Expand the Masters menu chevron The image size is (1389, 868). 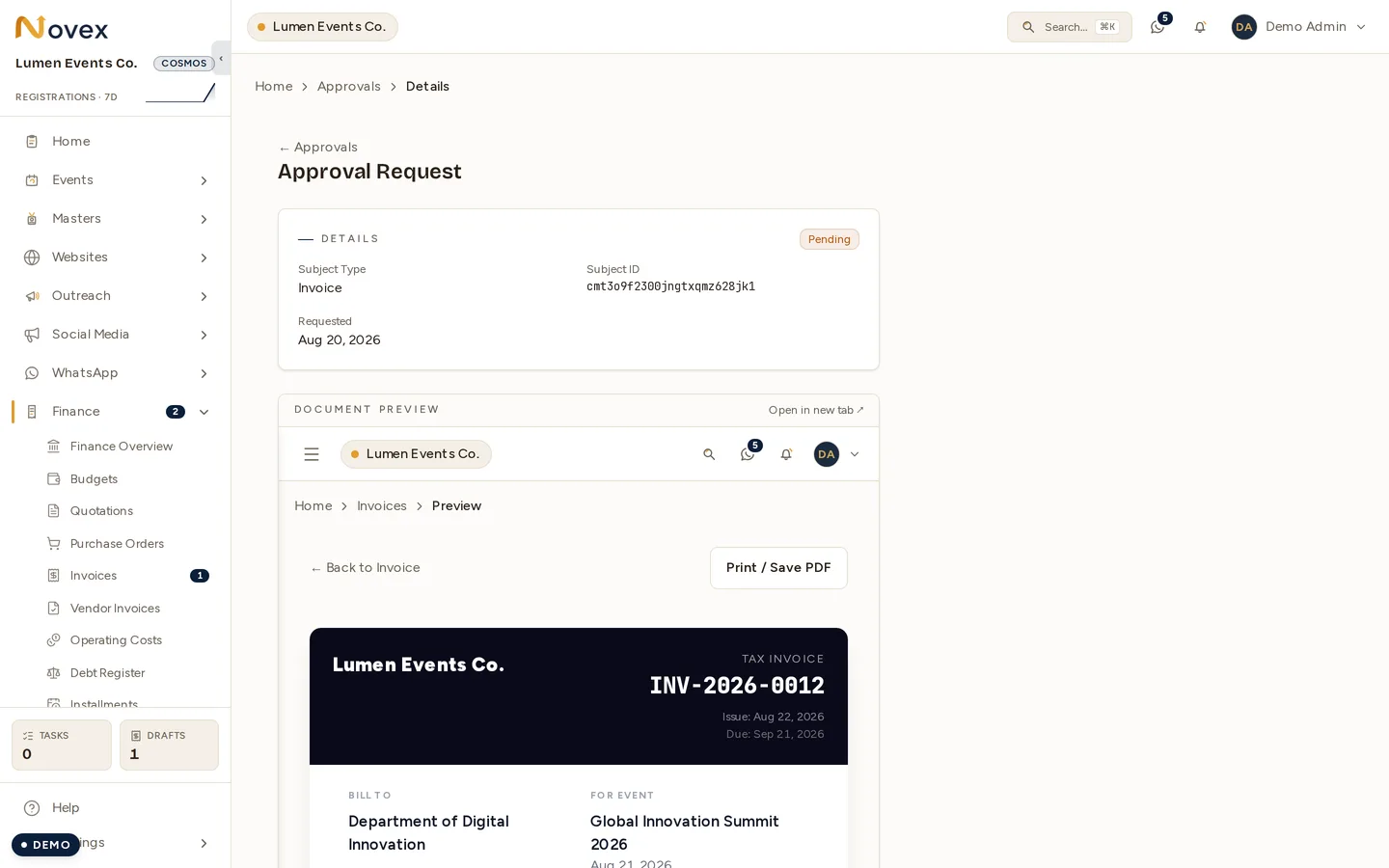[204, 219]
